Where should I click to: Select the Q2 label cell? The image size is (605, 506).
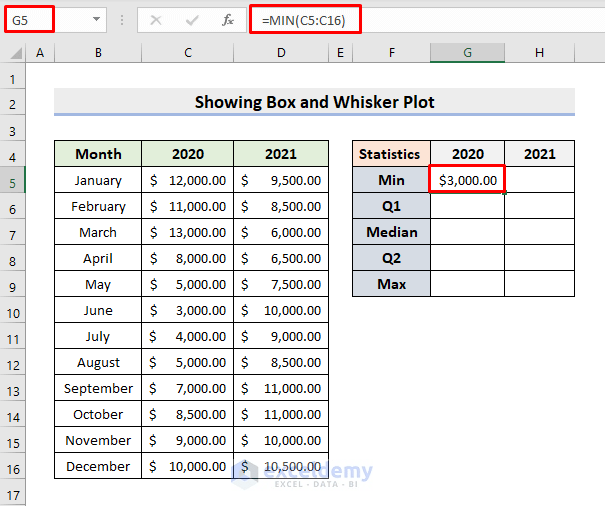pyautogui.click(x=391, y=258)
